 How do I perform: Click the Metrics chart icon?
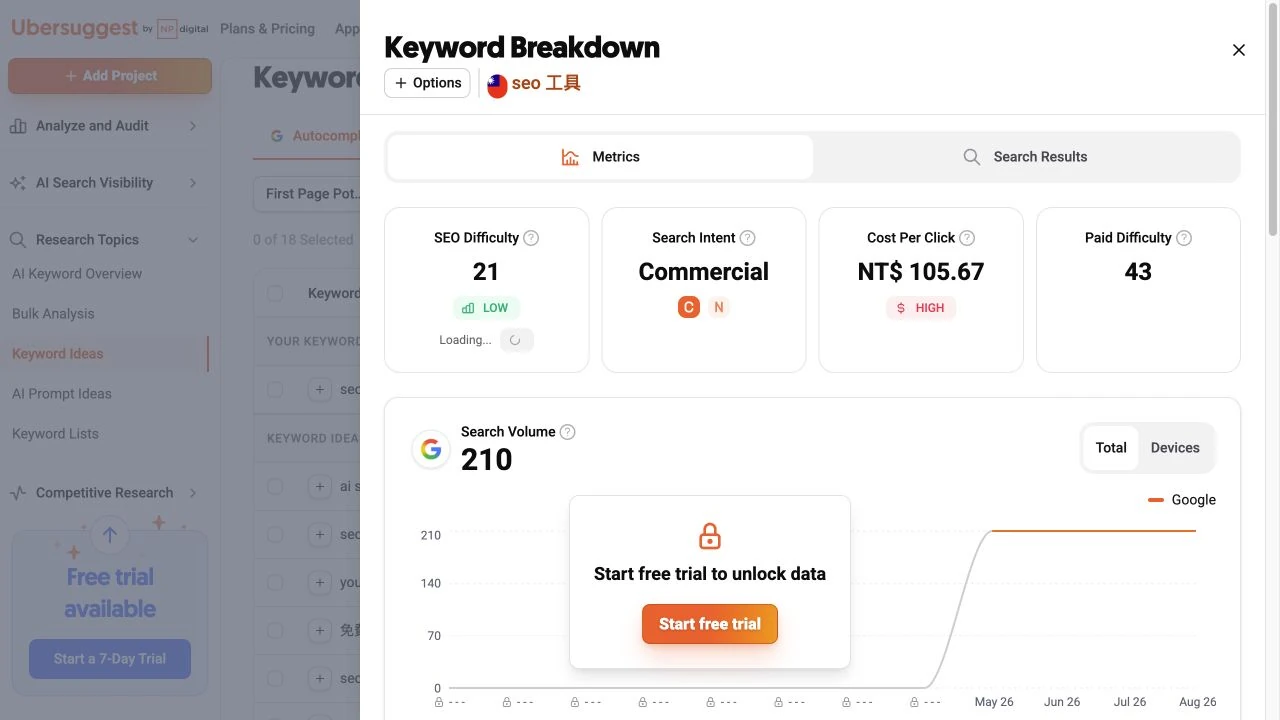click(570, 157)
